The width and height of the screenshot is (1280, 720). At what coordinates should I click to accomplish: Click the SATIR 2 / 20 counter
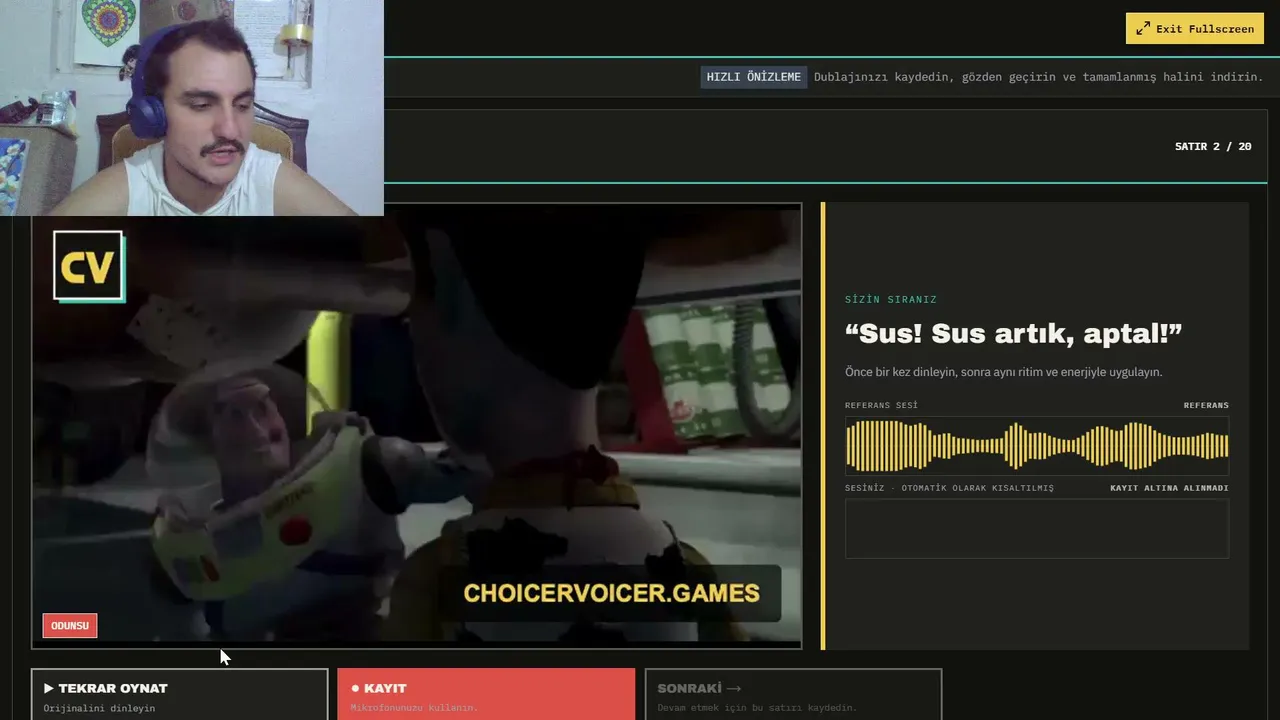[1213, 146]
